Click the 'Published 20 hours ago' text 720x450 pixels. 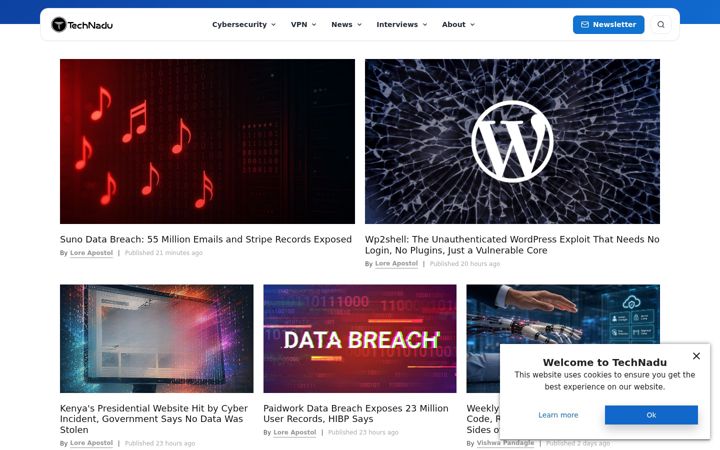465,264
